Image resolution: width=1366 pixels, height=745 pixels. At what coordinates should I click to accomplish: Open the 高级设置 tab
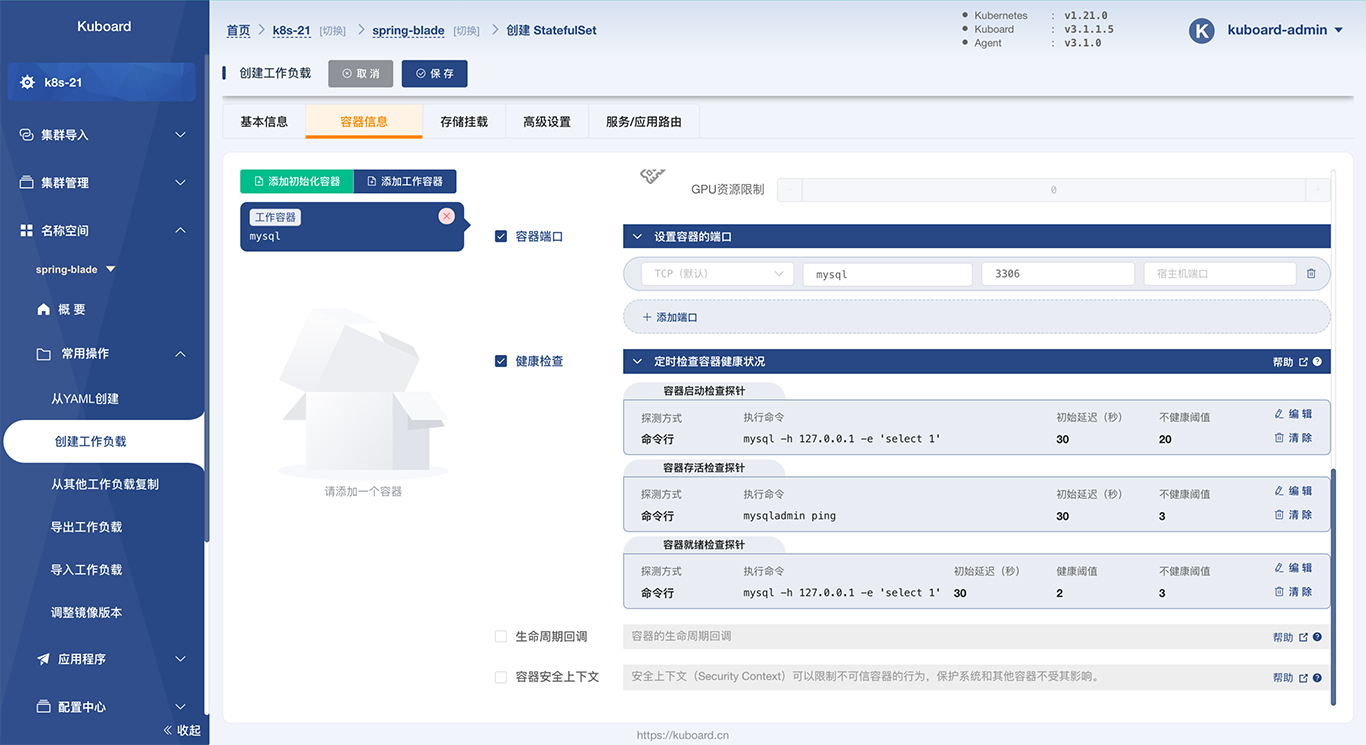point(546,121)
